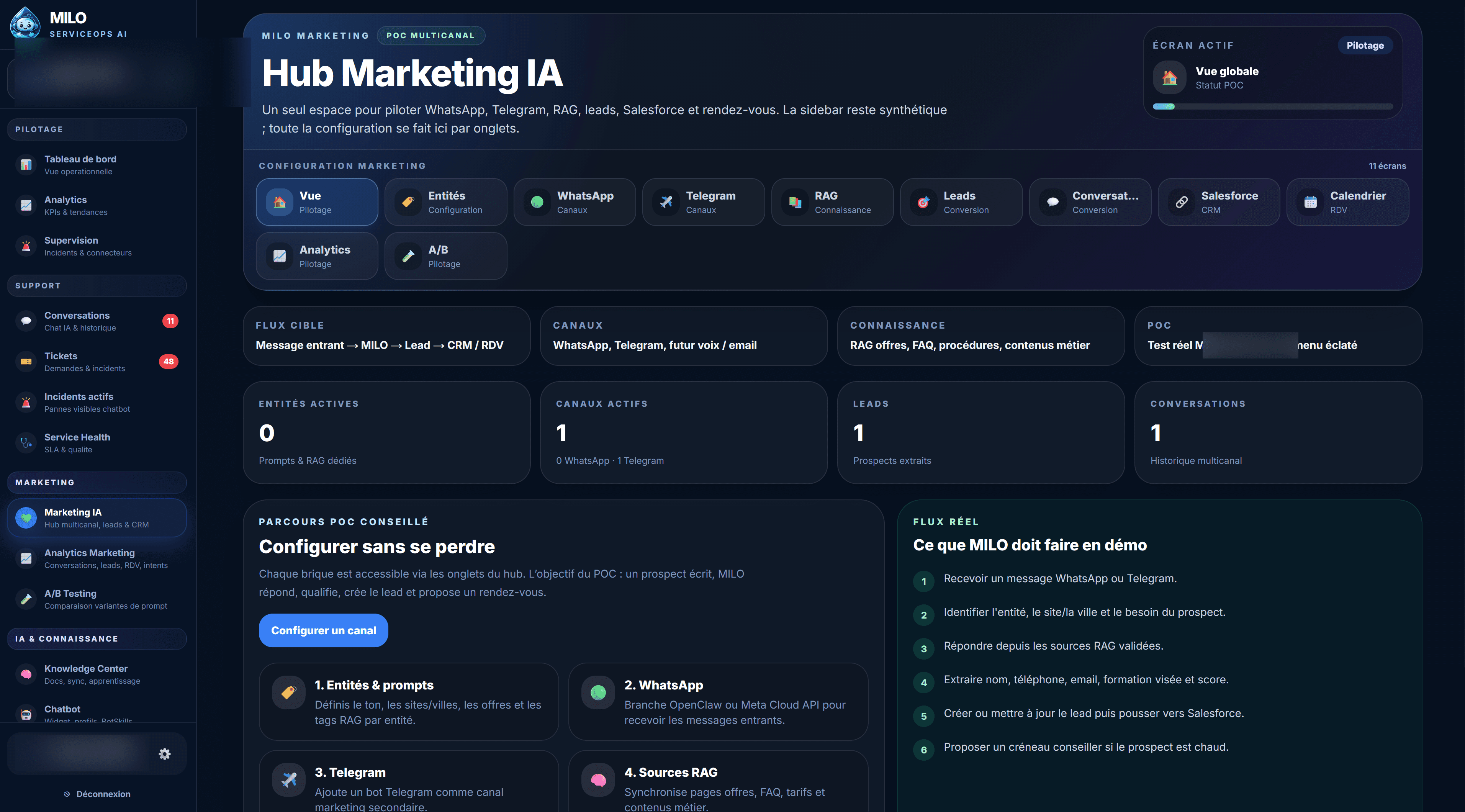
Task: Open the Analytics Pilotage tab in the hub
Action: click(317, 256)
